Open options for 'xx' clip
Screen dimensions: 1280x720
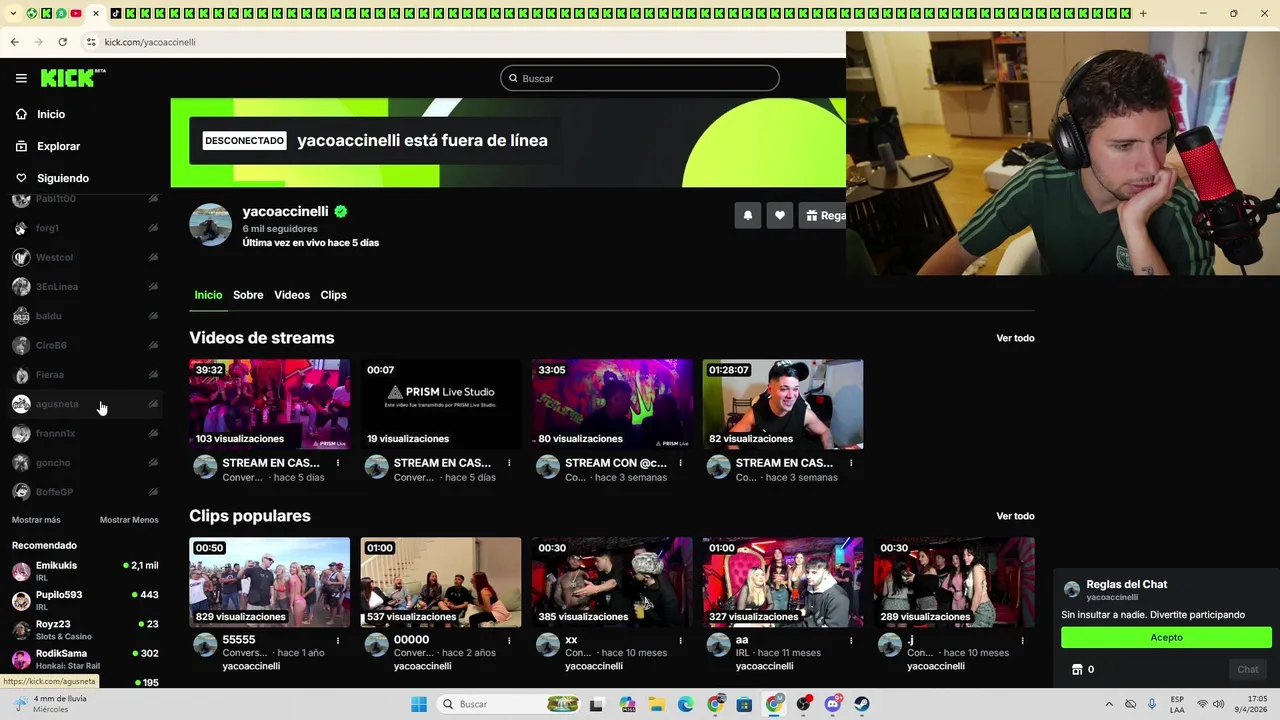pyautogui.click(x=680, y=640)
